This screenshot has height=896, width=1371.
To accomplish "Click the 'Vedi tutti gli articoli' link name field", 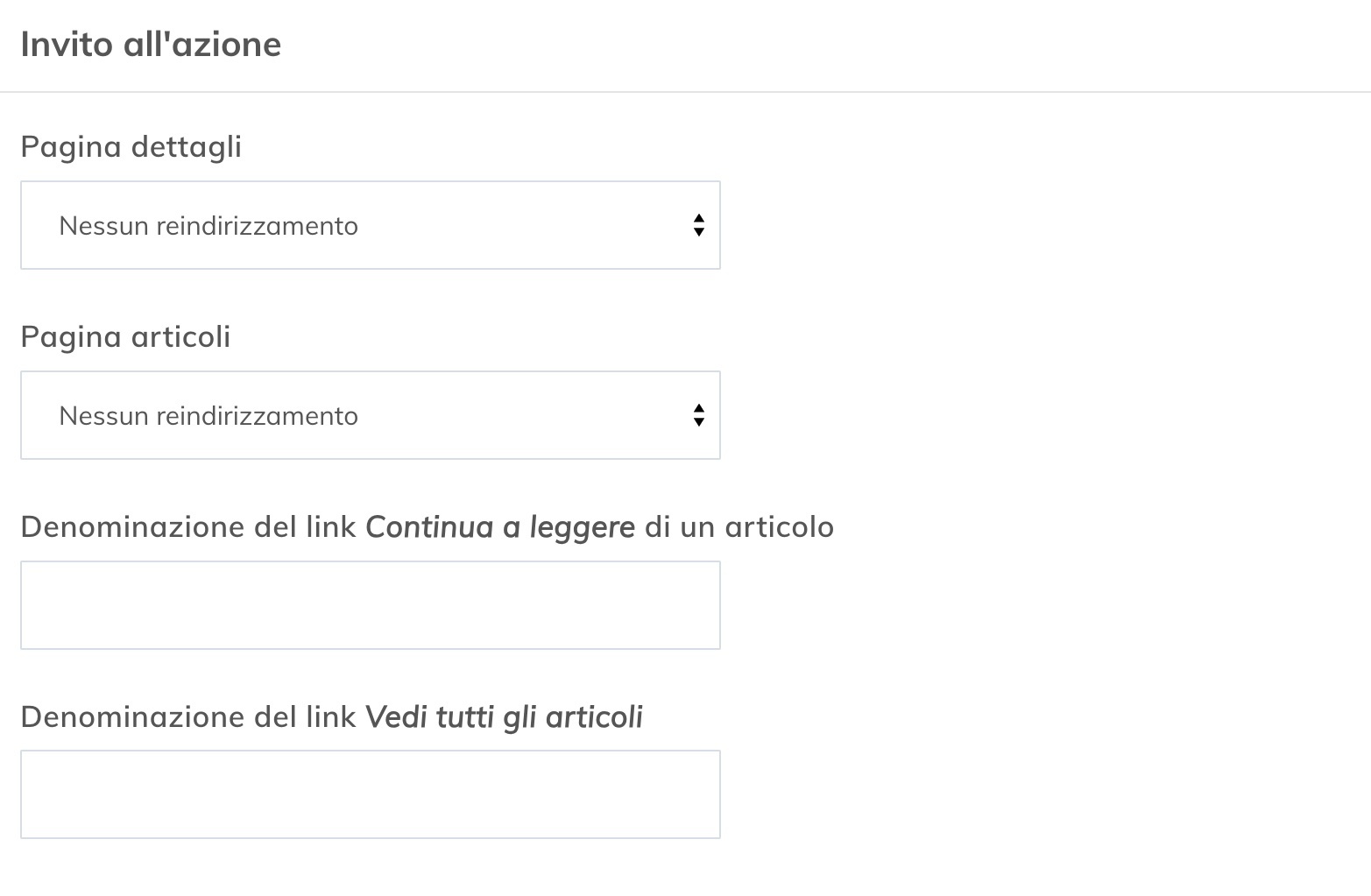I will [370, 794].
